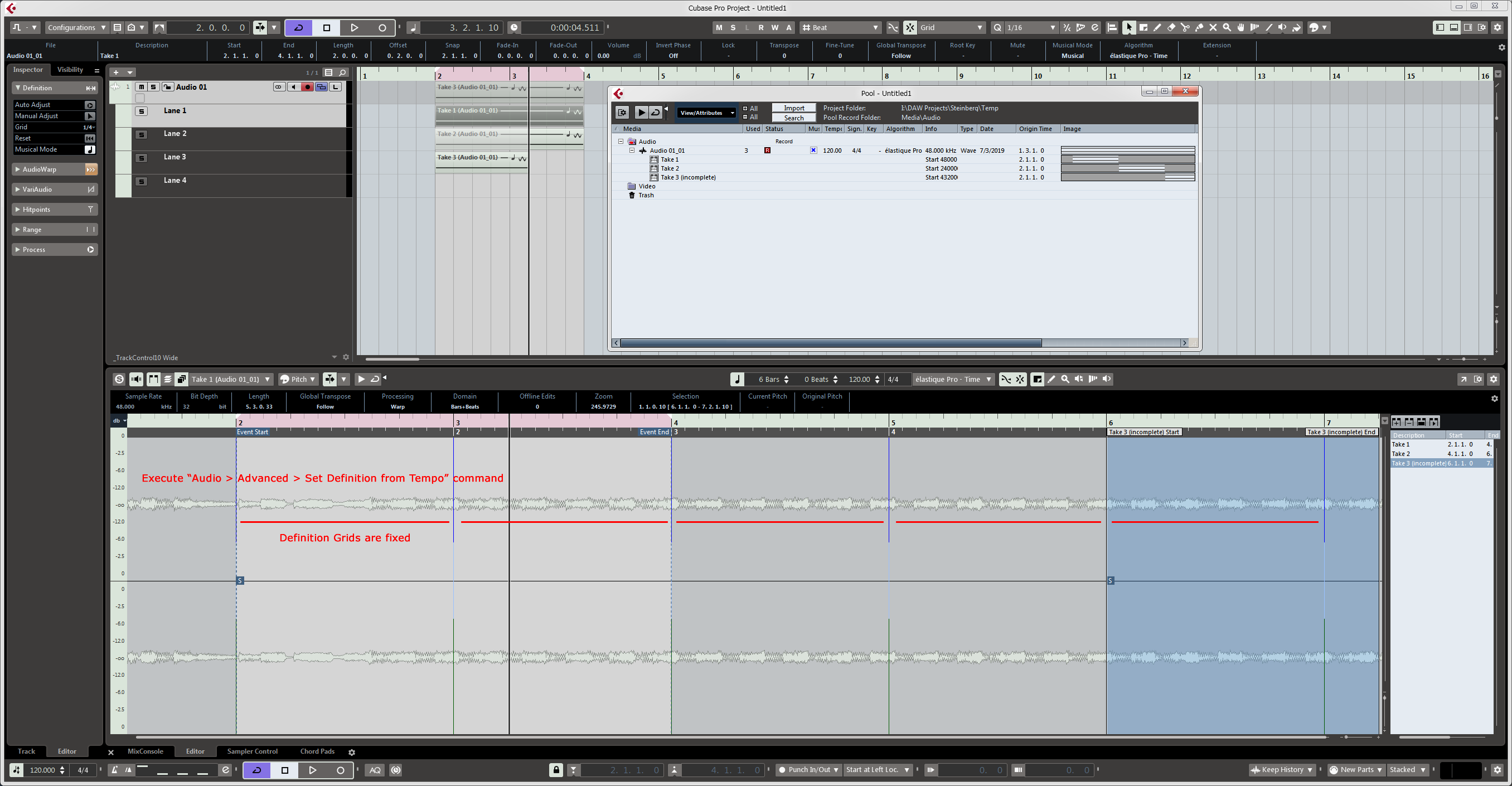Select the Mute (X) tool
The image size is (1512, 786).
(x=1213, y=27)
